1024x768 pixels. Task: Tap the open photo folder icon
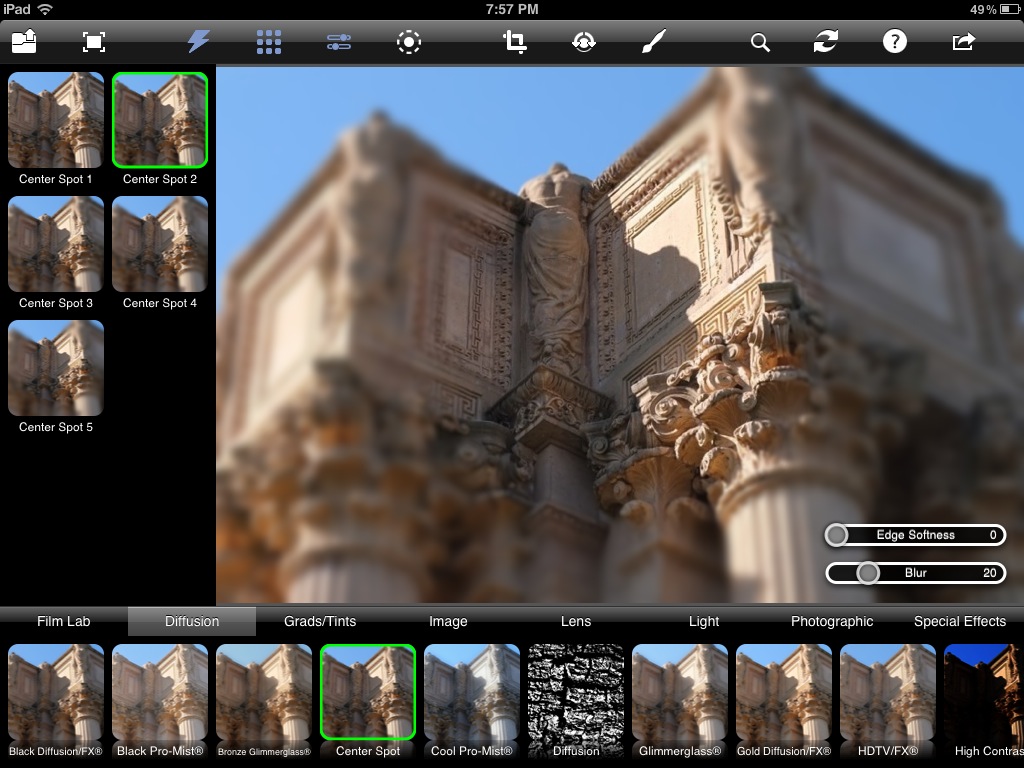(x=25, y=42)
